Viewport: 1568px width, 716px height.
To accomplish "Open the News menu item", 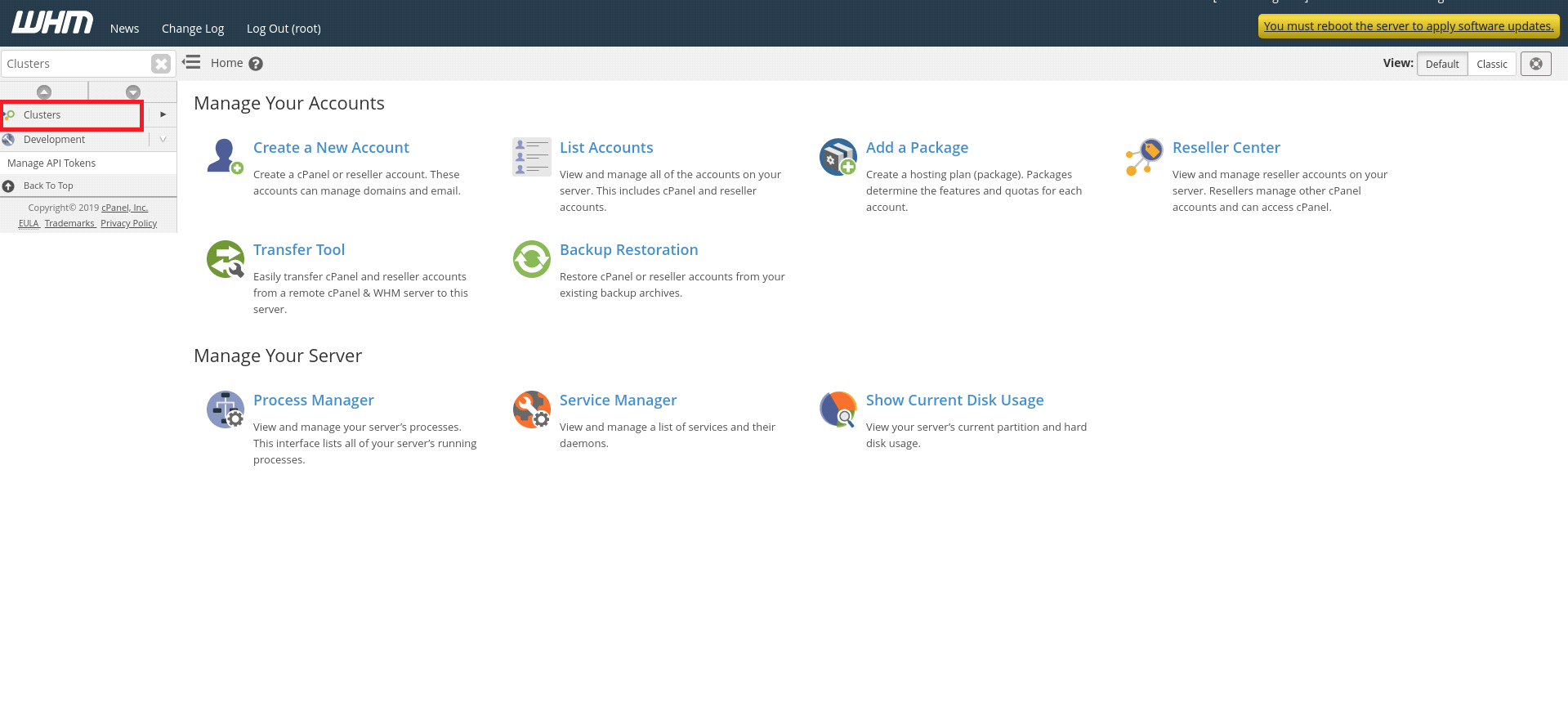I will coord(125,29).
